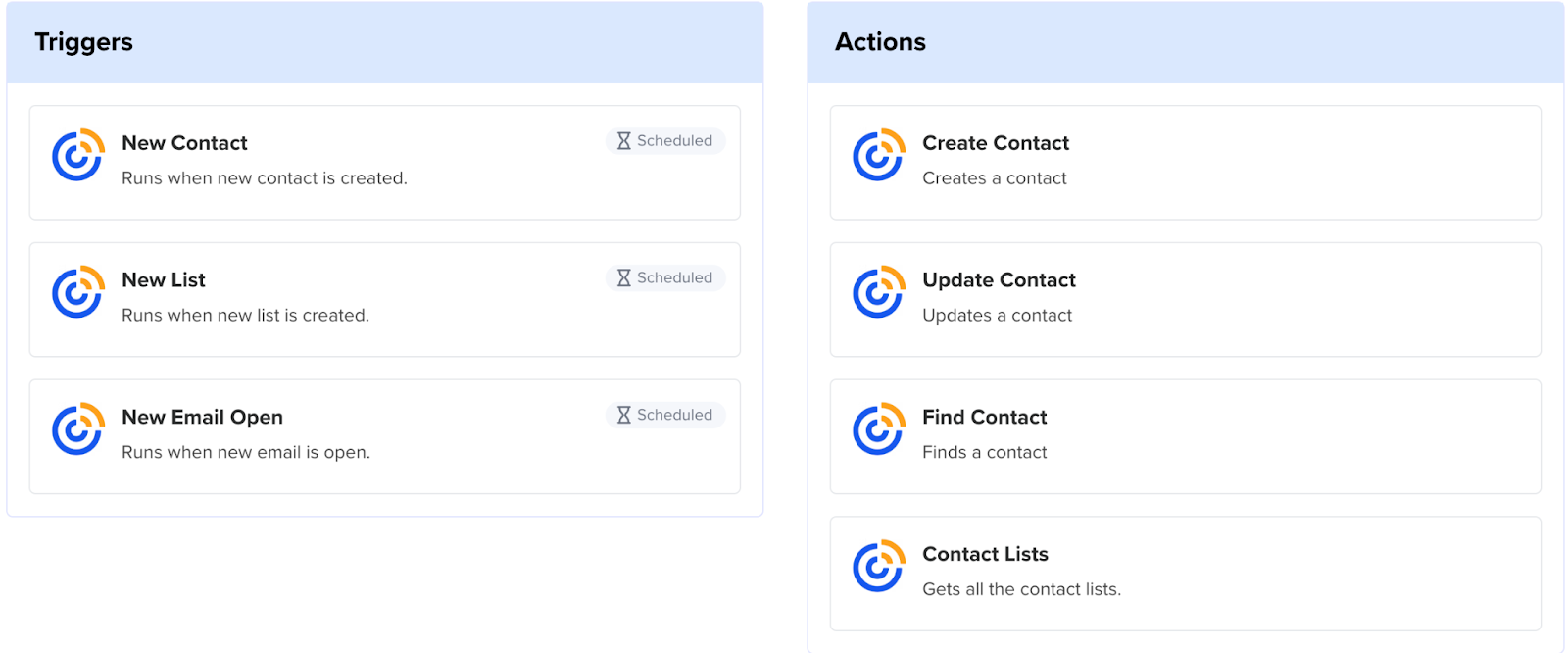Click the Contact Lists action icon

pos(879,567)
